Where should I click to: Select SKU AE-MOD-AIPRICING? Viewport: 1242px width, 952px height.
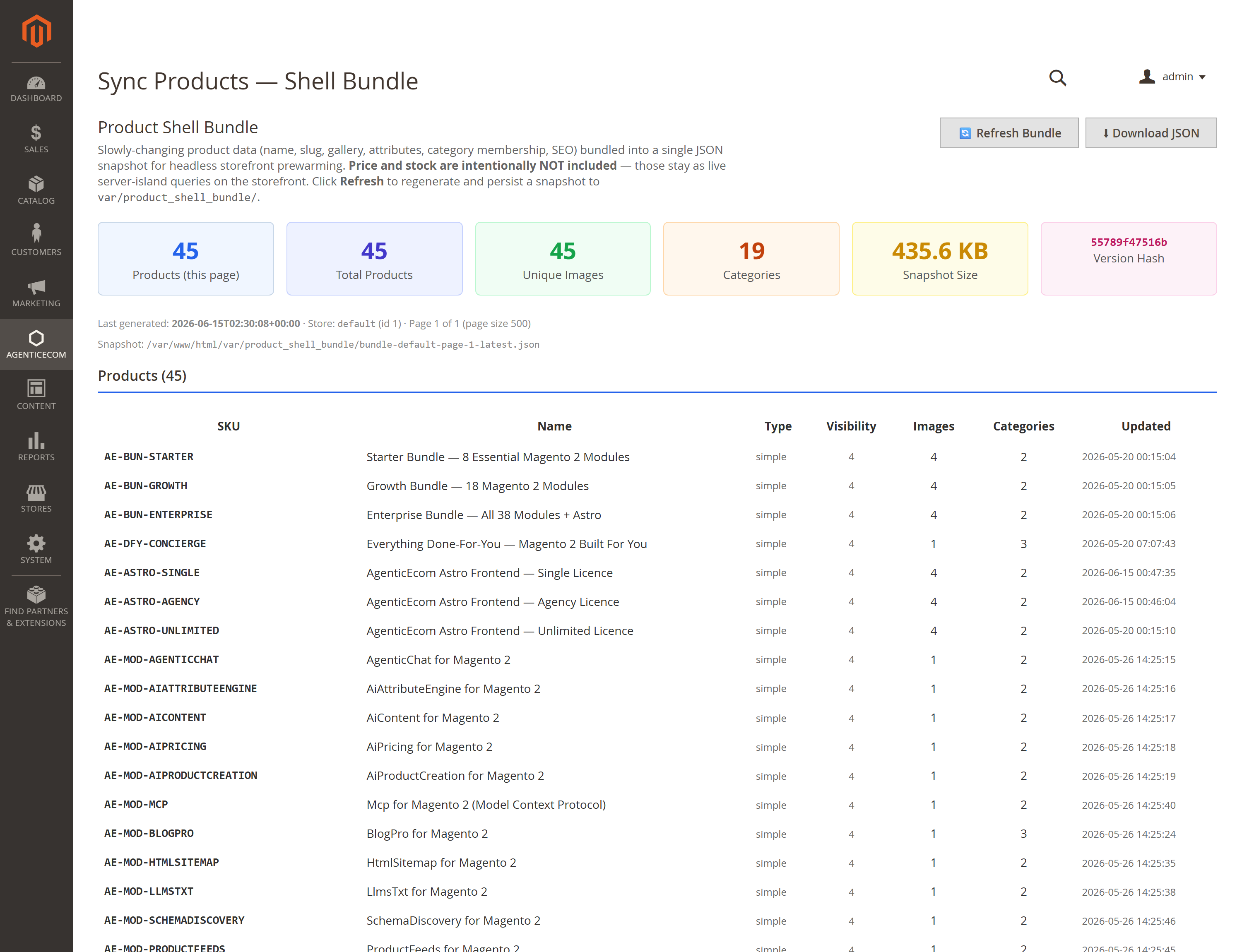click(x=155, y=746)
